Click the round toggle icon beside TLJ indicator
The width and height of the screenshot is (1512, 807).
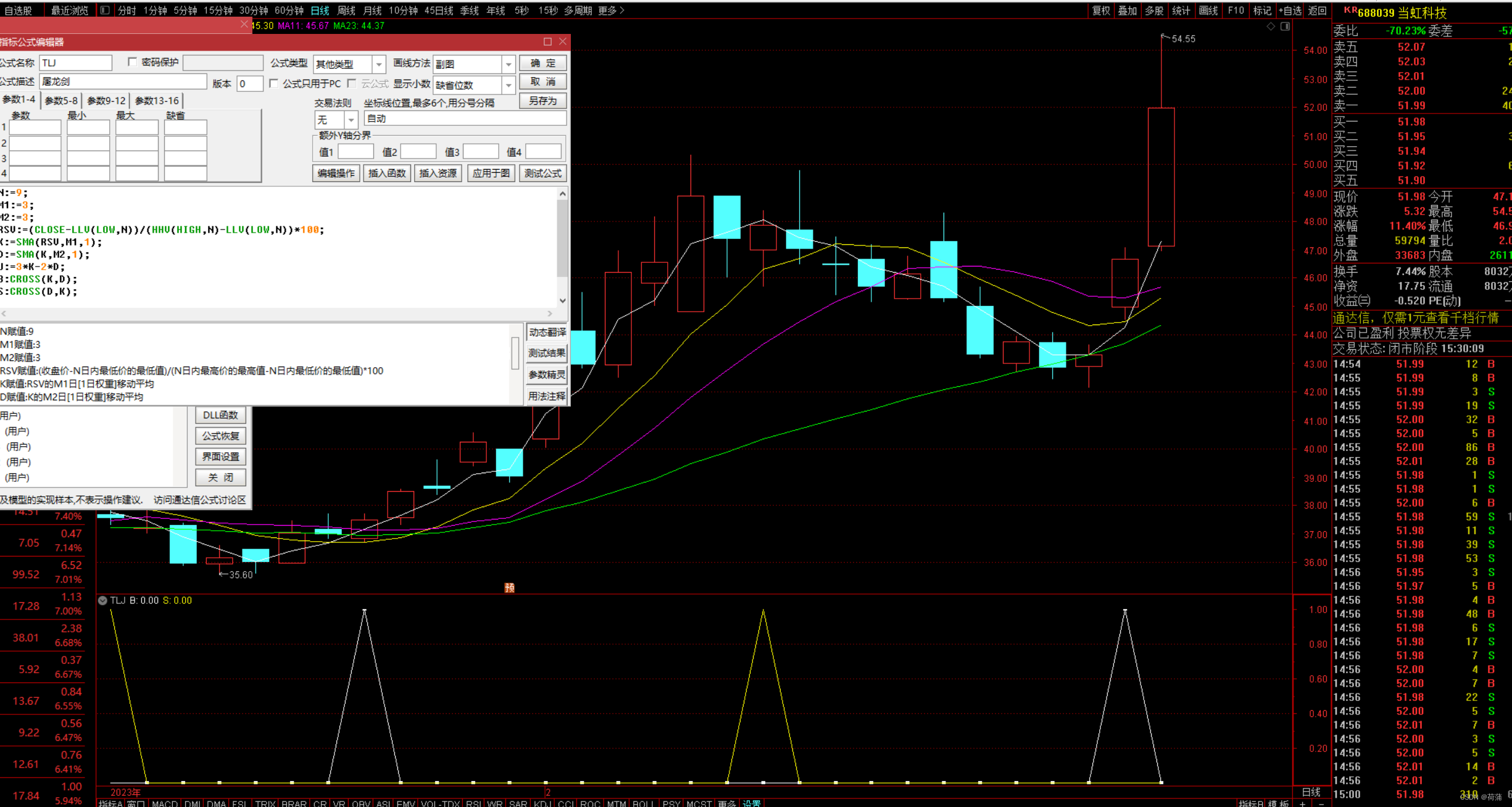(102, 600)
